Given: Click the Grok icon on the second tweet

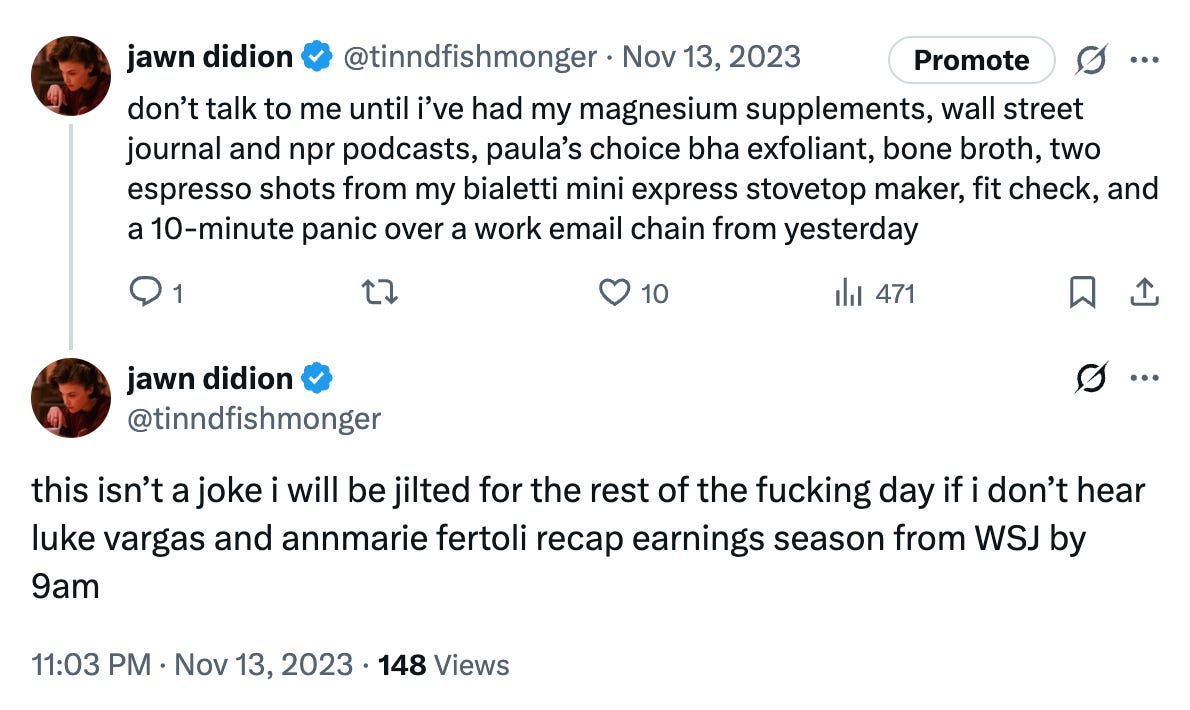Looking at the screenshot, I should tap(1089, 378).
